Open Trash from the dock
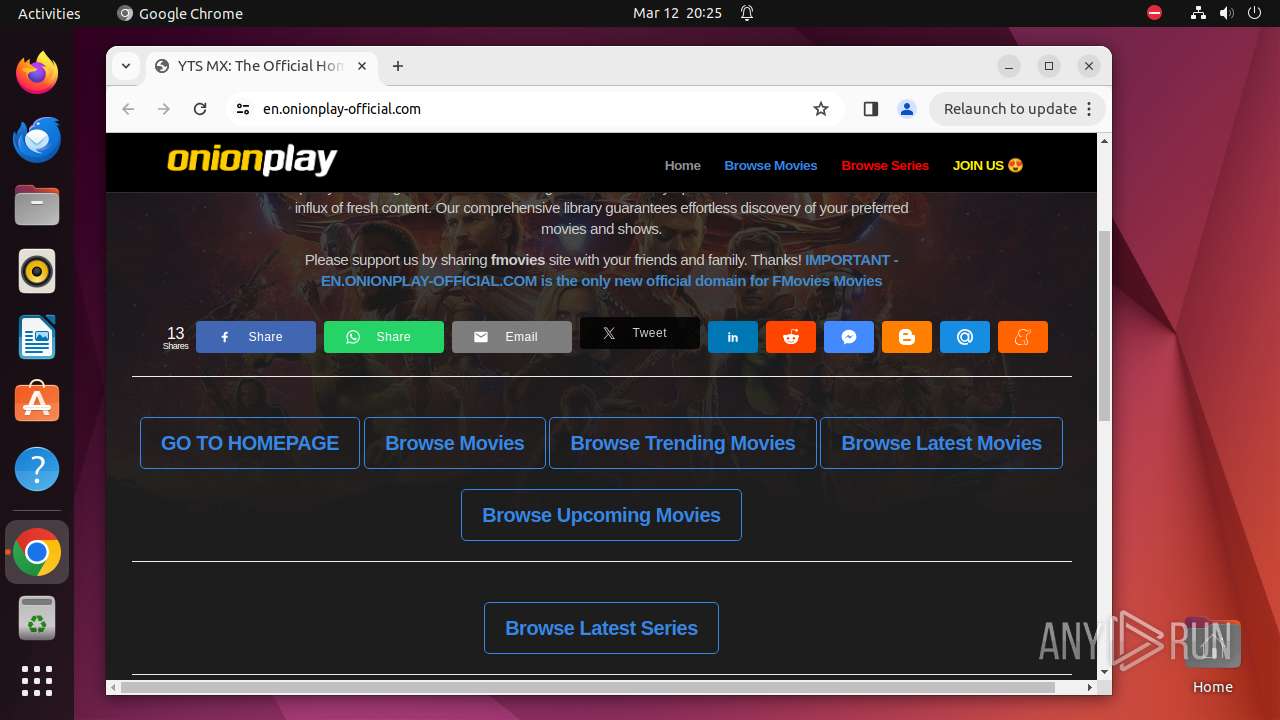This screenshot has width=1280, height=720. 37,619
